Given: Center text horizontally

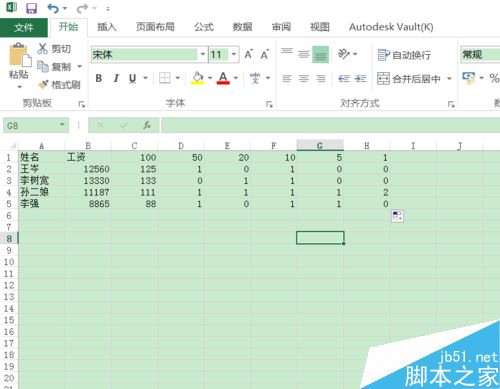Looking at the screenshot, I should (x=304, y=79).
